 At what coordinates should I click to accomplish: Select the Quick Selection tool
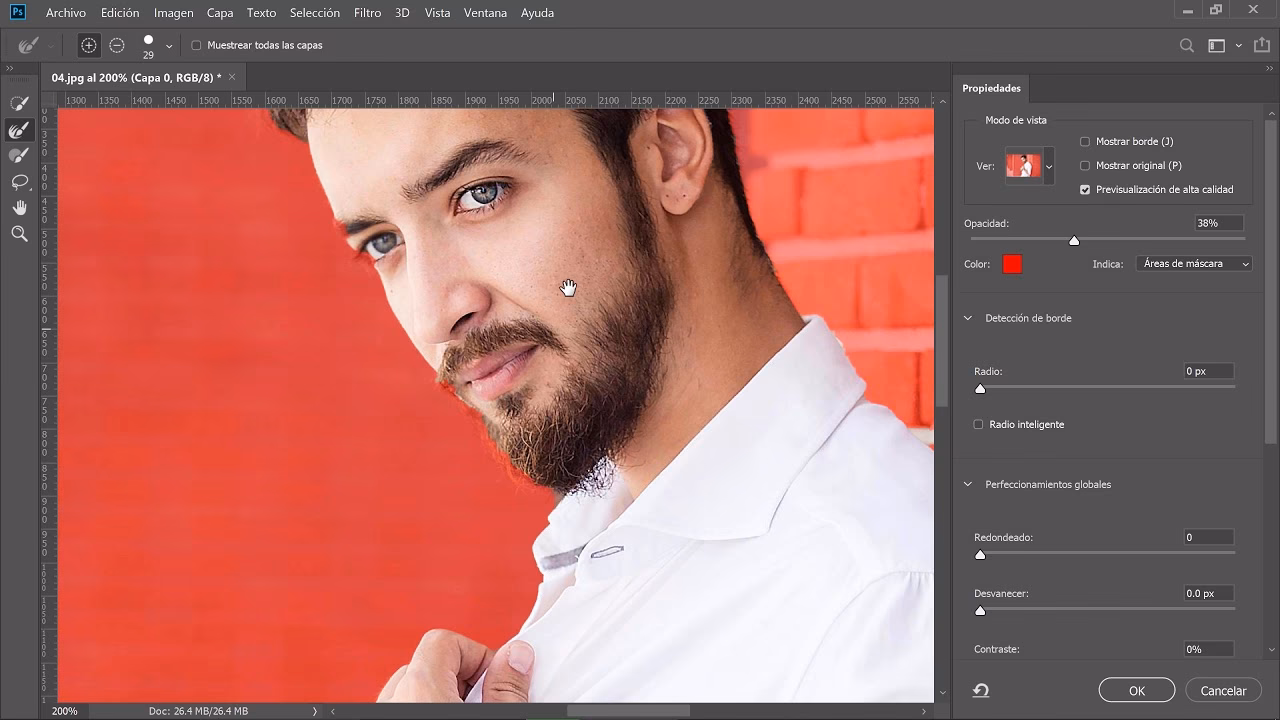click(x=18, y=102)
